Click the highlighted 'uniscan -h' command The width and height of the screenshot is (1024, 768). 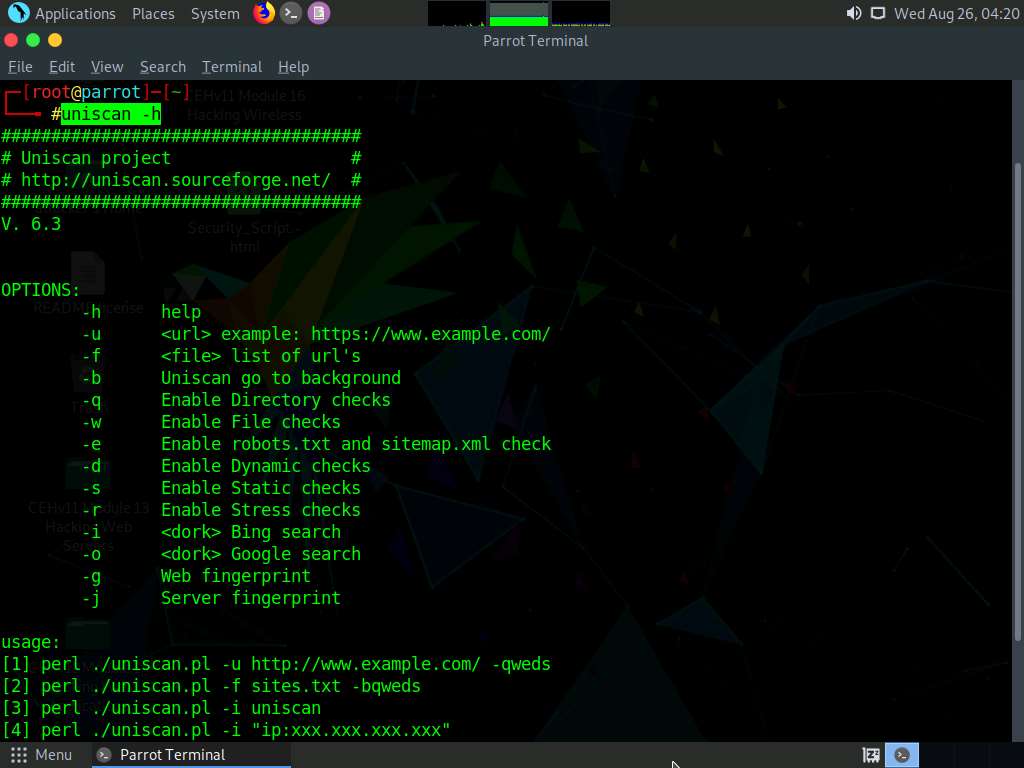pyautogui.click(x=110, y=114)
